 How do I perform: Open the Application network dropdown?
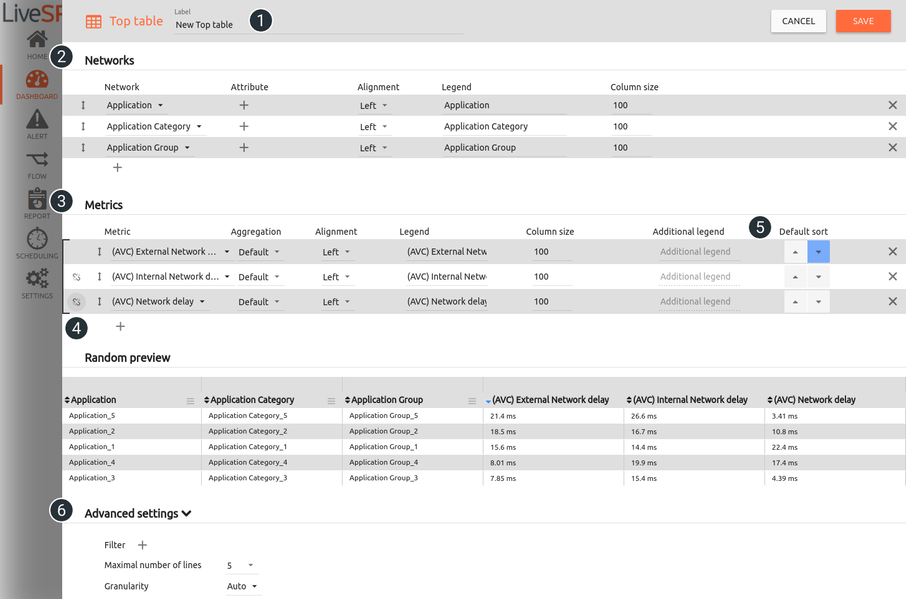[x=135, y=105]
